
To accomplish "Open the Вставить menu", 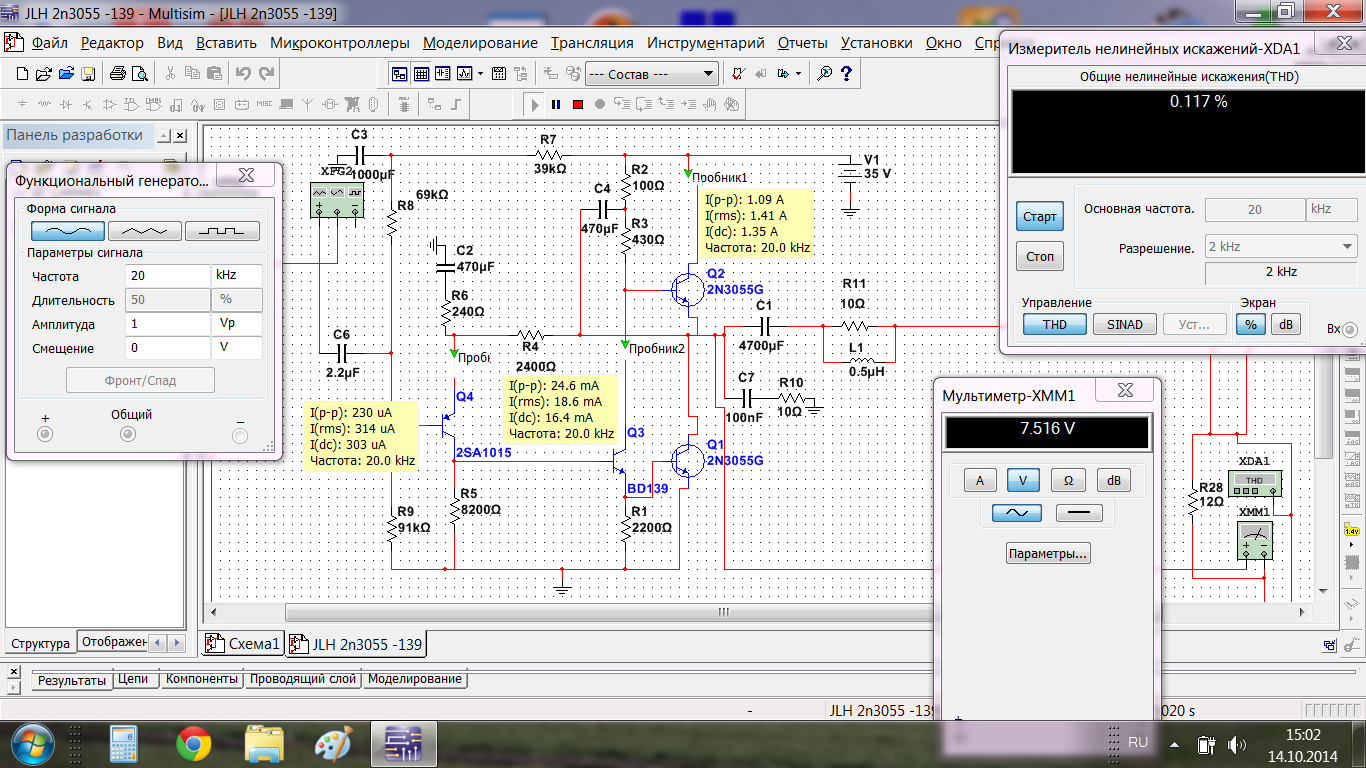I will [x=226, y=43].
